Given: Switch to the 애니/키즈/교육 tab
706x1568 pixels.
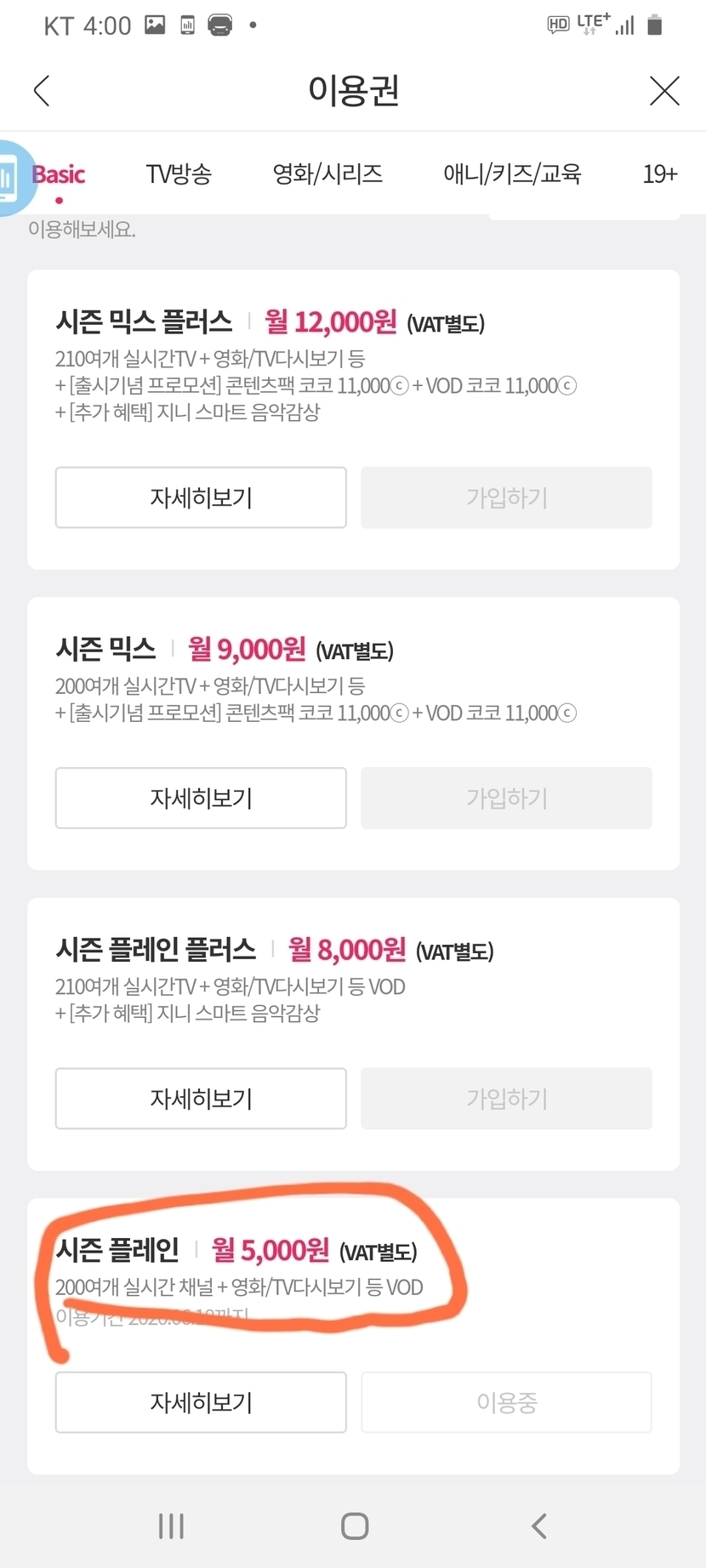Looking at the screenshot, I should pyautogui.click(x=512, y=175).
